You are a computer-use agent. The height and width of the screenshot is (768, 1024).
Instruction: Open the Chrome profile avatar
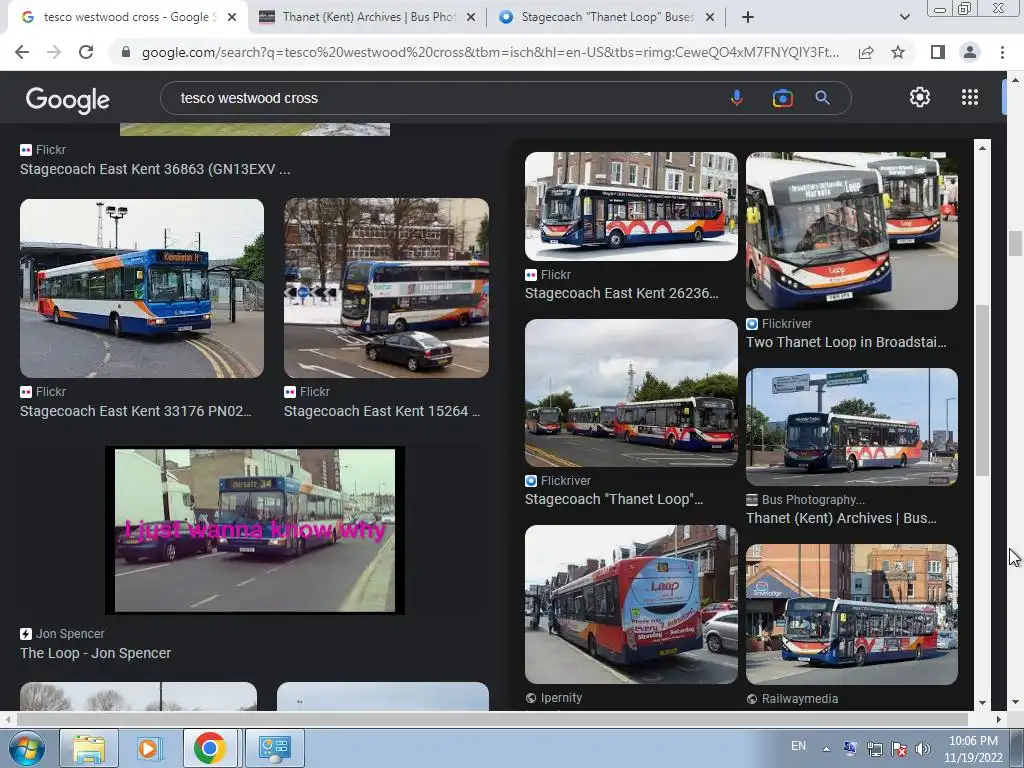point(970,52)
